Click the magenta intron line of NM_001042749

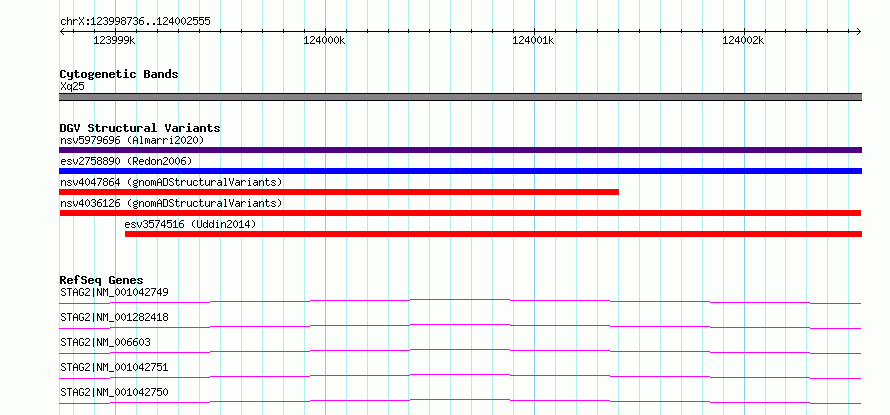(460, 299)
